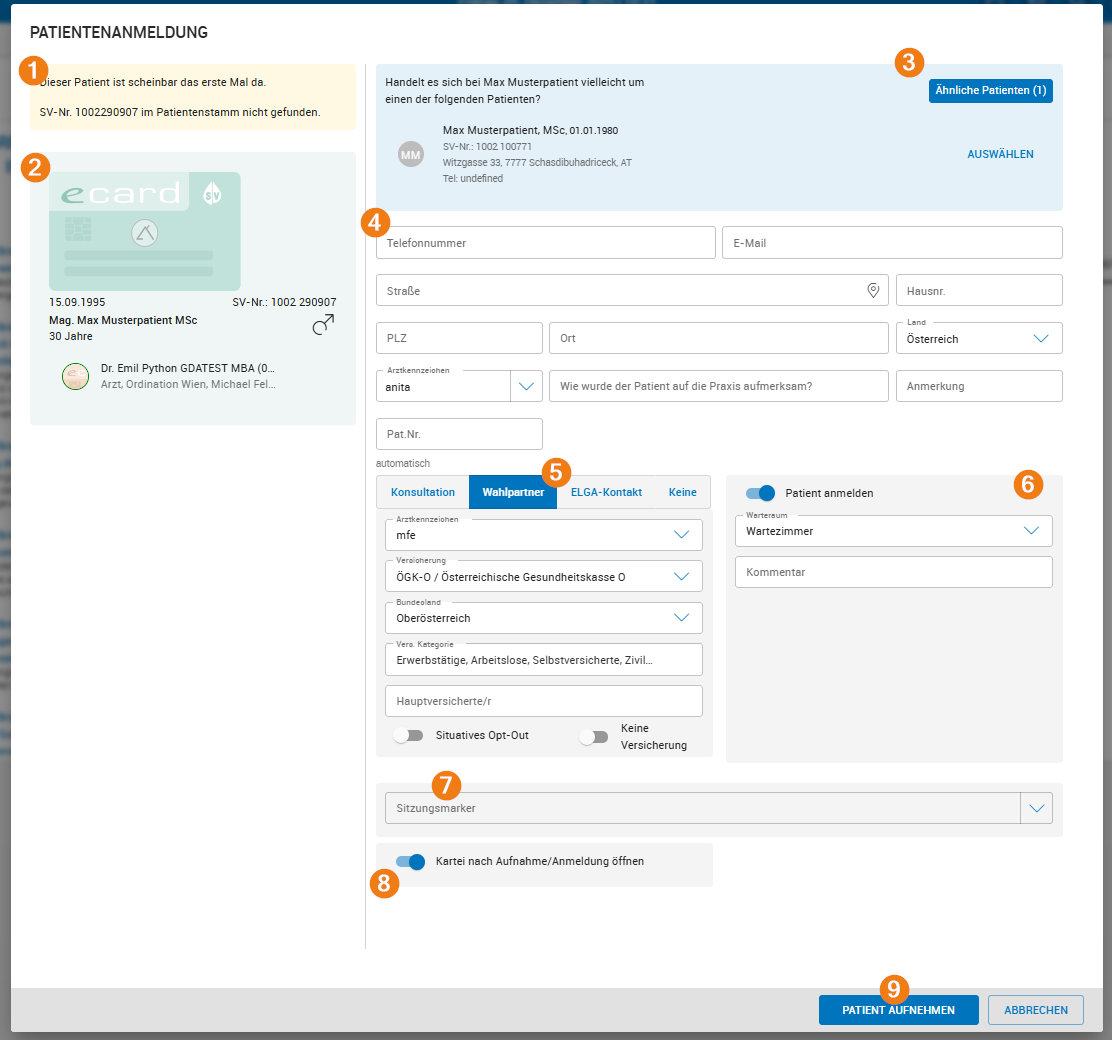
Task: Click the orange number 9 marker
Action: click(894, 989)
